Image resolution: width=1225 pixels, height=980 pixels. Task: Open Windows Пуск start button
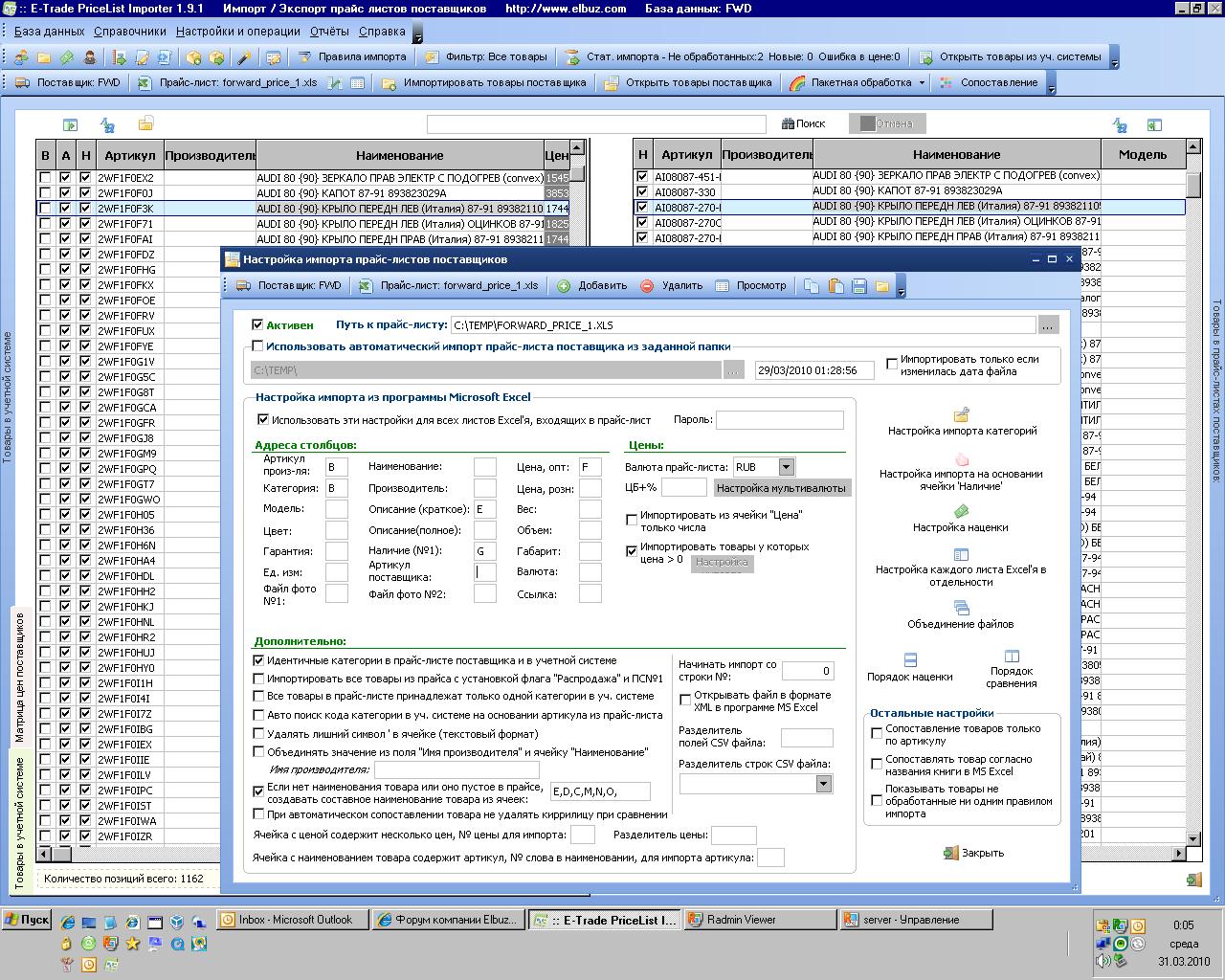(x=27, y=920)
